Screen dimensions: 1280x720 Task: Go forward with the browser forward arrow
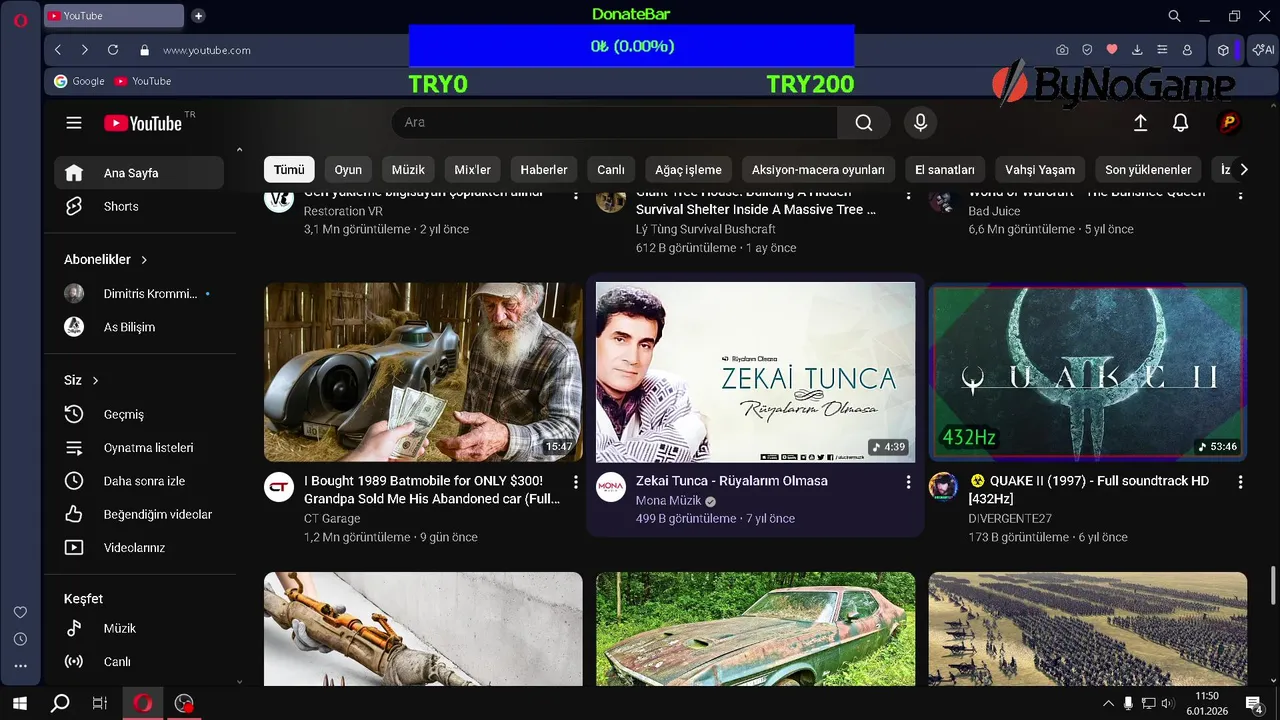(x=85, y=50)
